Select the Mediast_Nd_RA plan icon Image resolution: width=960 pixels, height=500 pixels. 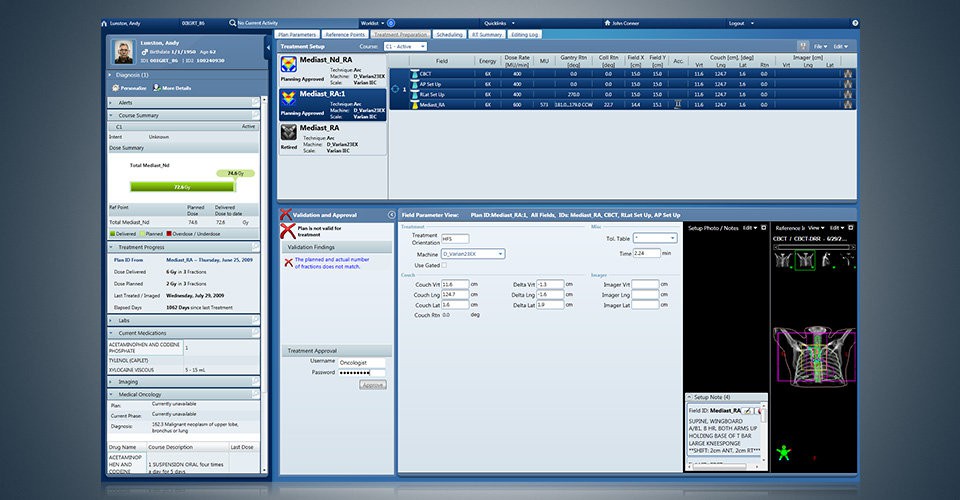click(288, 64)
